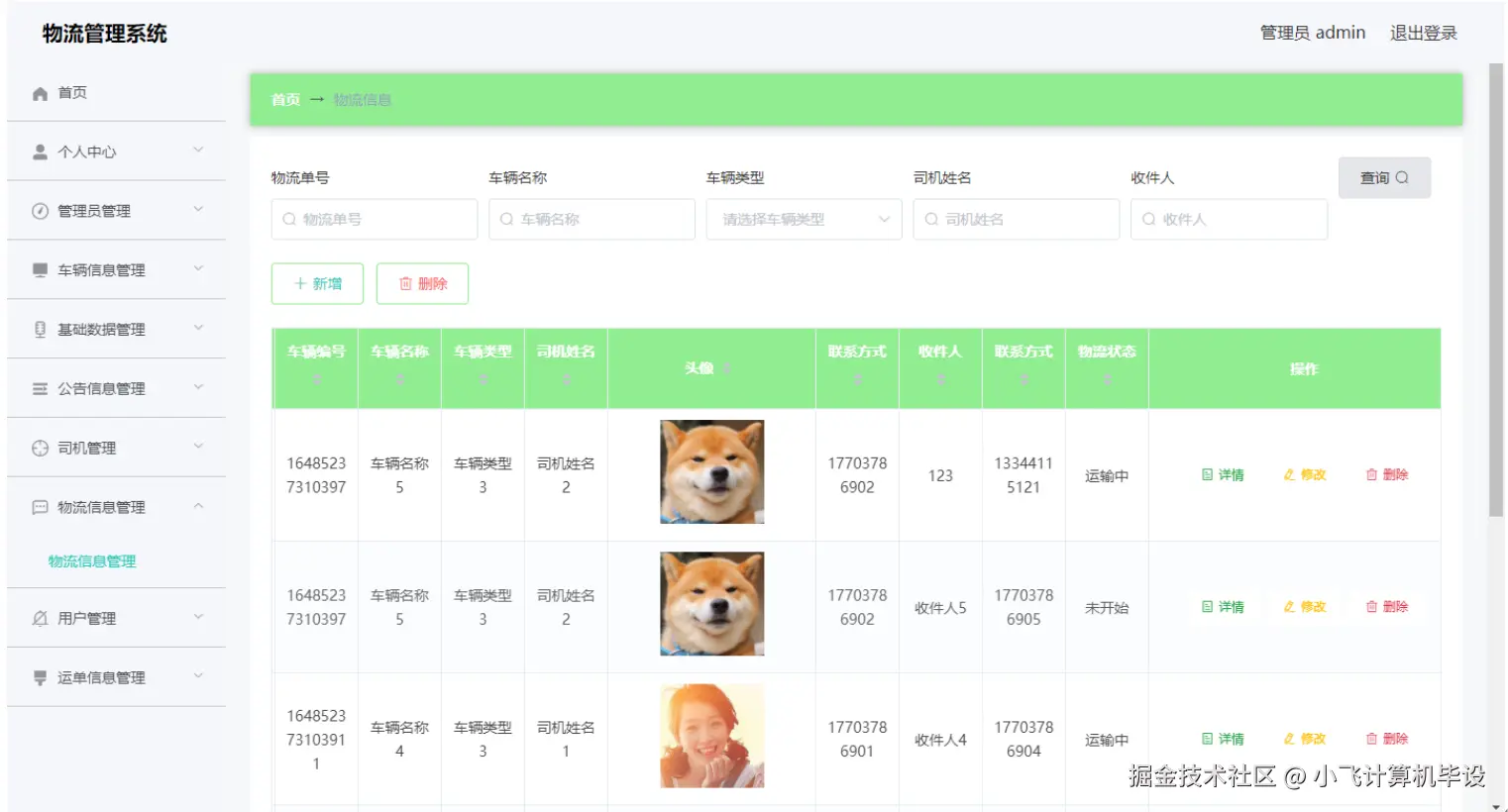
Task: Toggle sorting on the 头像 column
Action: (728, 367)
